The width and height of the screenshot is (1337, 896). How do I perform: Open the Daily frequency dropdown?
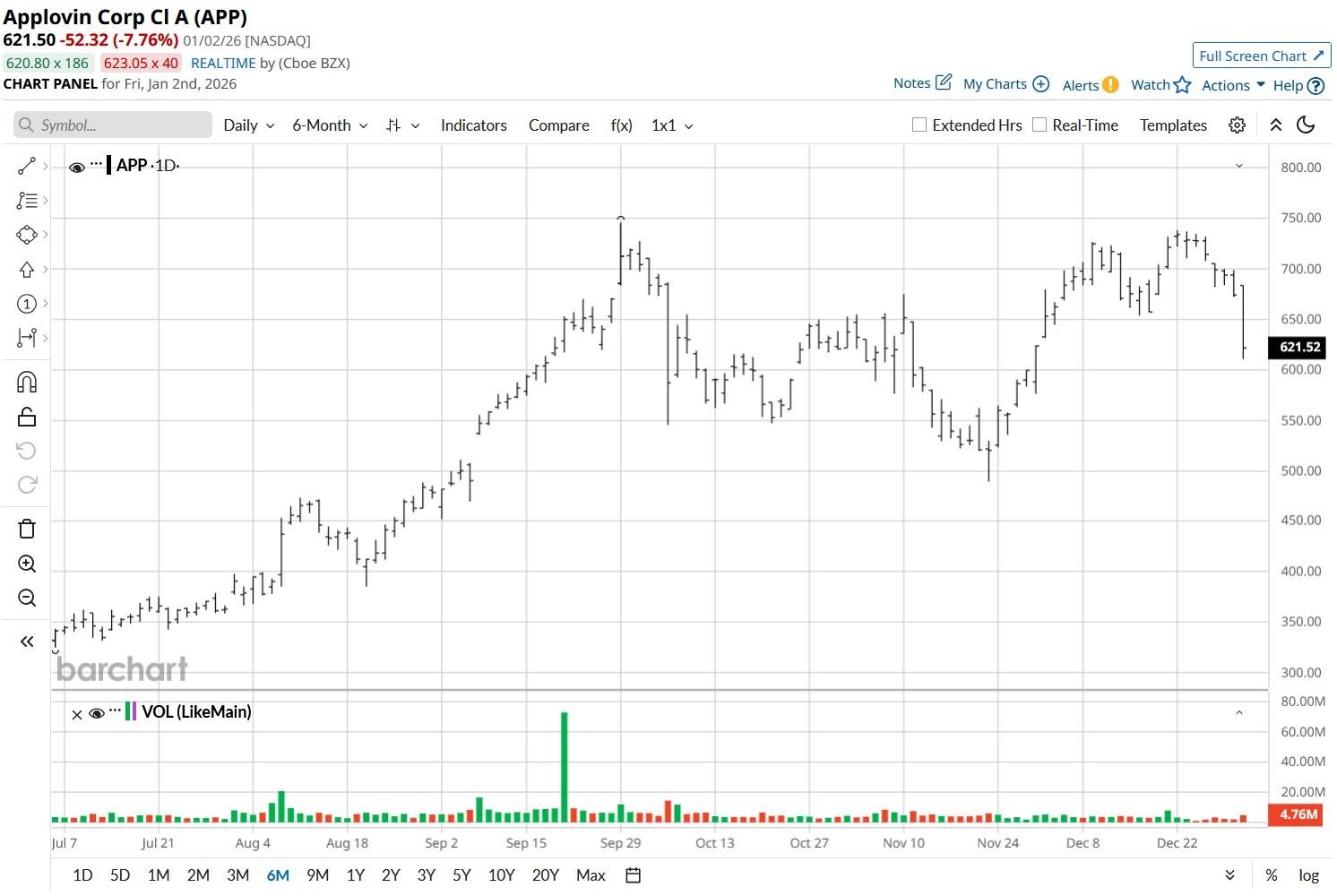point(248,125)
